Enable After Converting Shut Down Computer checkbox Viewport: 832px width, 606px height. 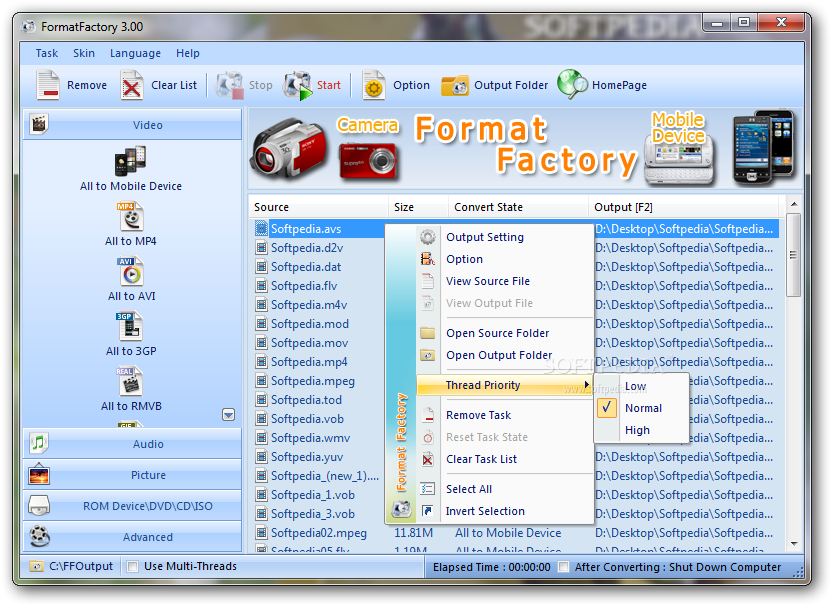click(x=564, y=567)
